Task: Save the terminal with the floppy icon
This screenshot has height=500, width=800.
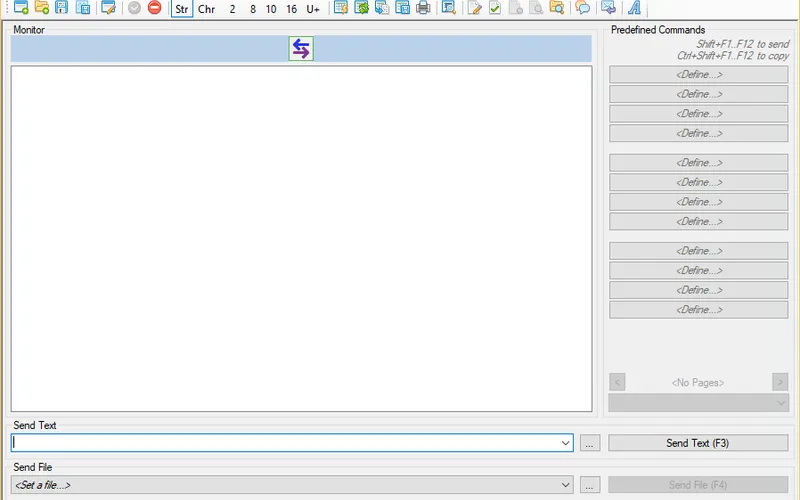Action: 62,9
